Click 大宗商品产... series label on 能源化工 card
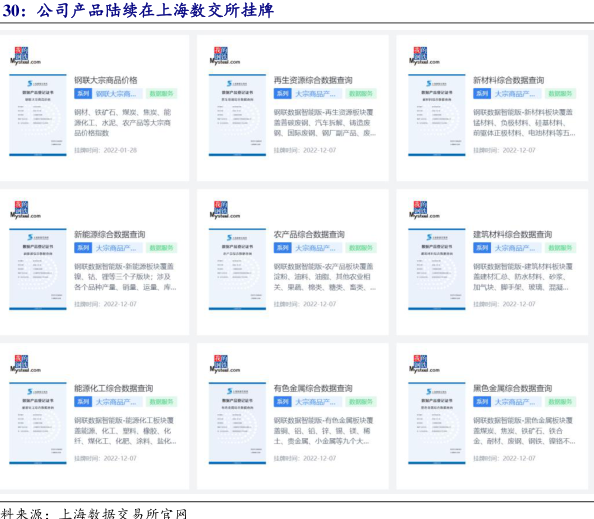 pyautogui.click(x=117, y=402)
